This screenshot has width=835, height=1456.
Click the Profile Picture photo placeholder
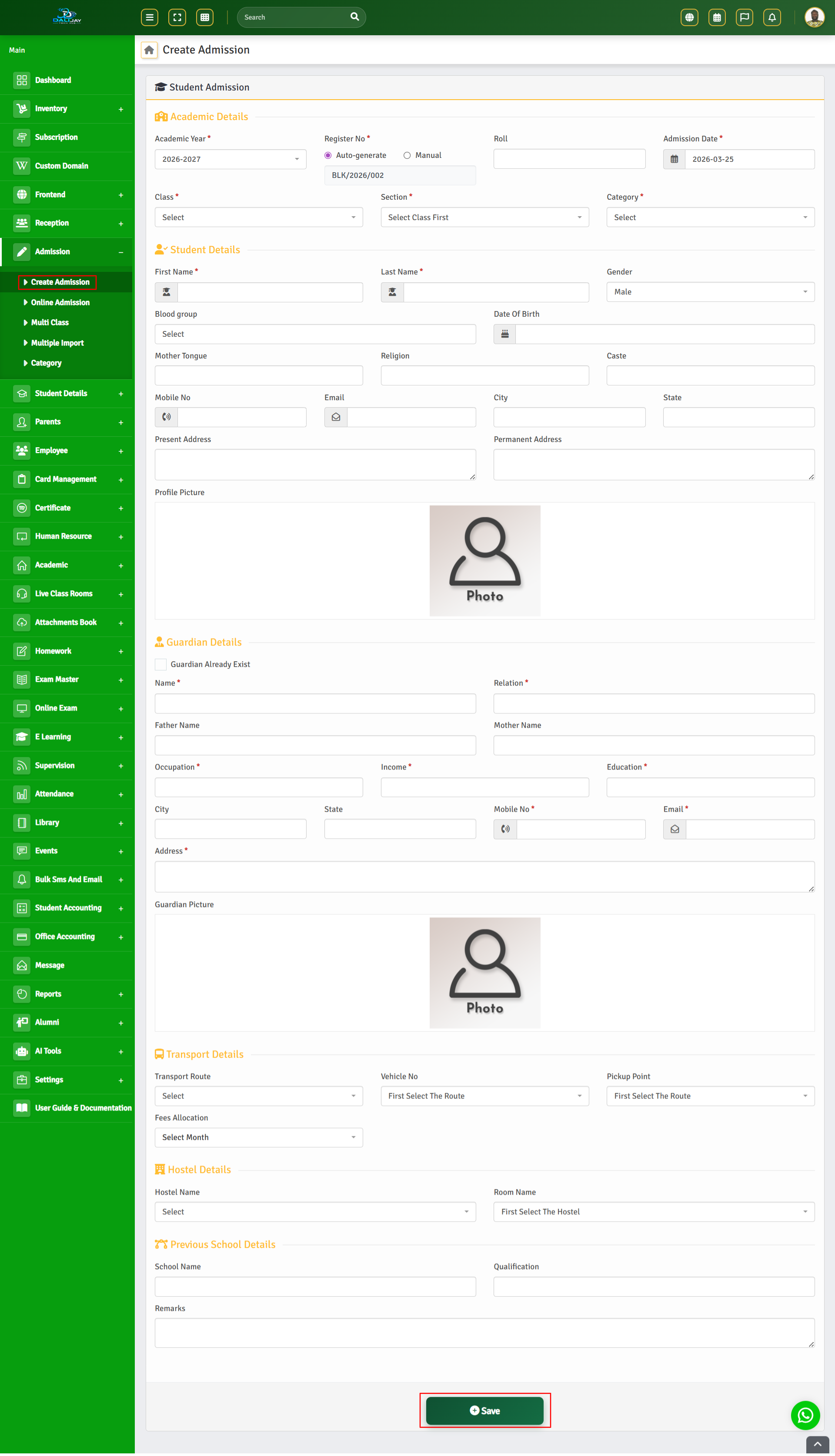tap(484, 560)
